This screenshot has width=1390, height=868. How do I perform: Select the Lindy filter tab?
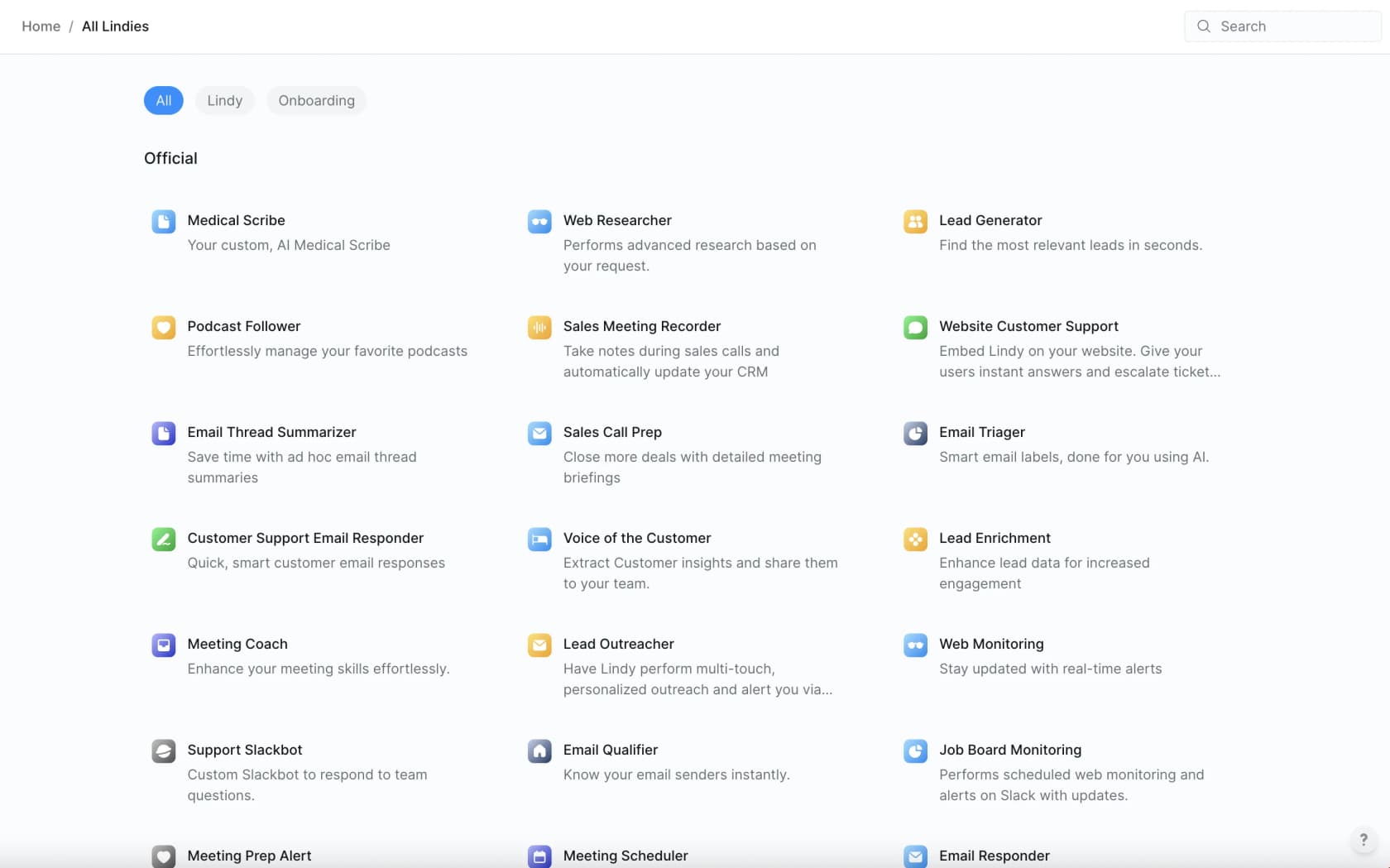click(x=225, y=100)
